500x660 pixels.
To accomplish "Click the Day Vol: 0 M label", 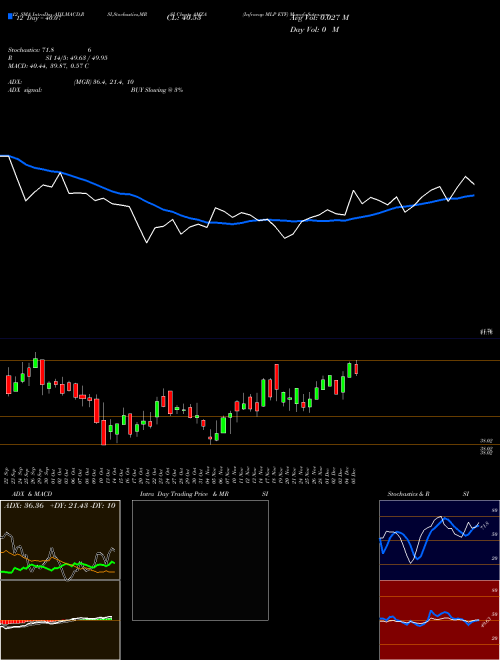I will click(314, 30).
